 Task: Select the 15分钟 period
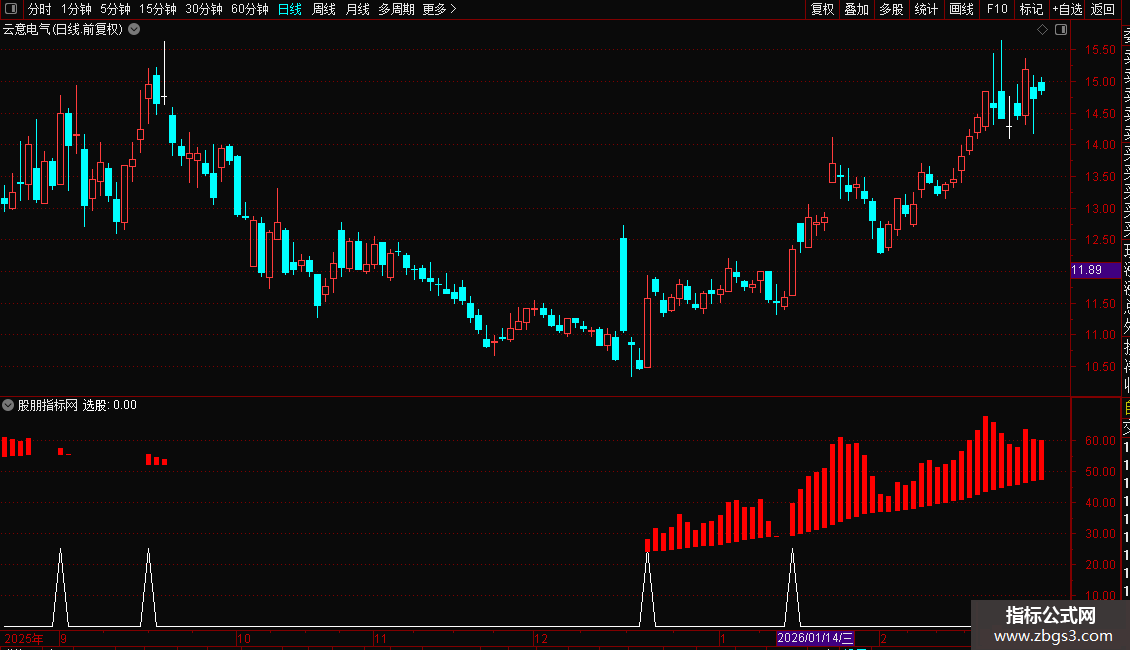158,9
